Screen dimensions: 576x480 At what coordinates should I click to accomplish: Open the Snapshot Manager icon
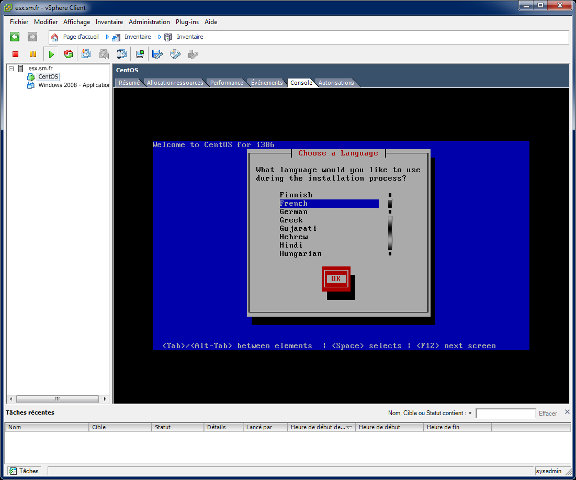[x=122, y=54]
